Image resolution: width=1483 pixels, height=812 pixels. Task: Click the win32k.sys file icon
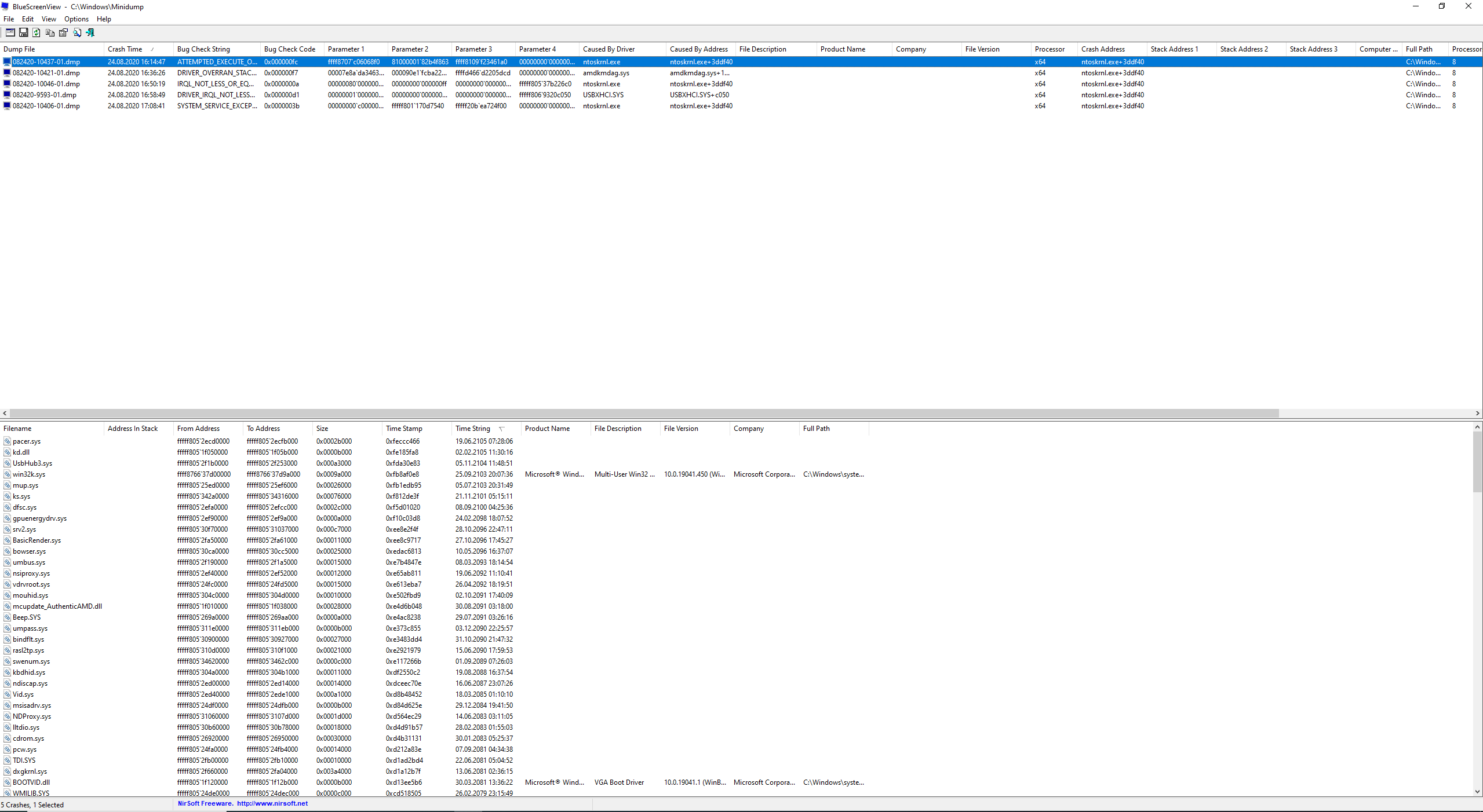(7, 474)
